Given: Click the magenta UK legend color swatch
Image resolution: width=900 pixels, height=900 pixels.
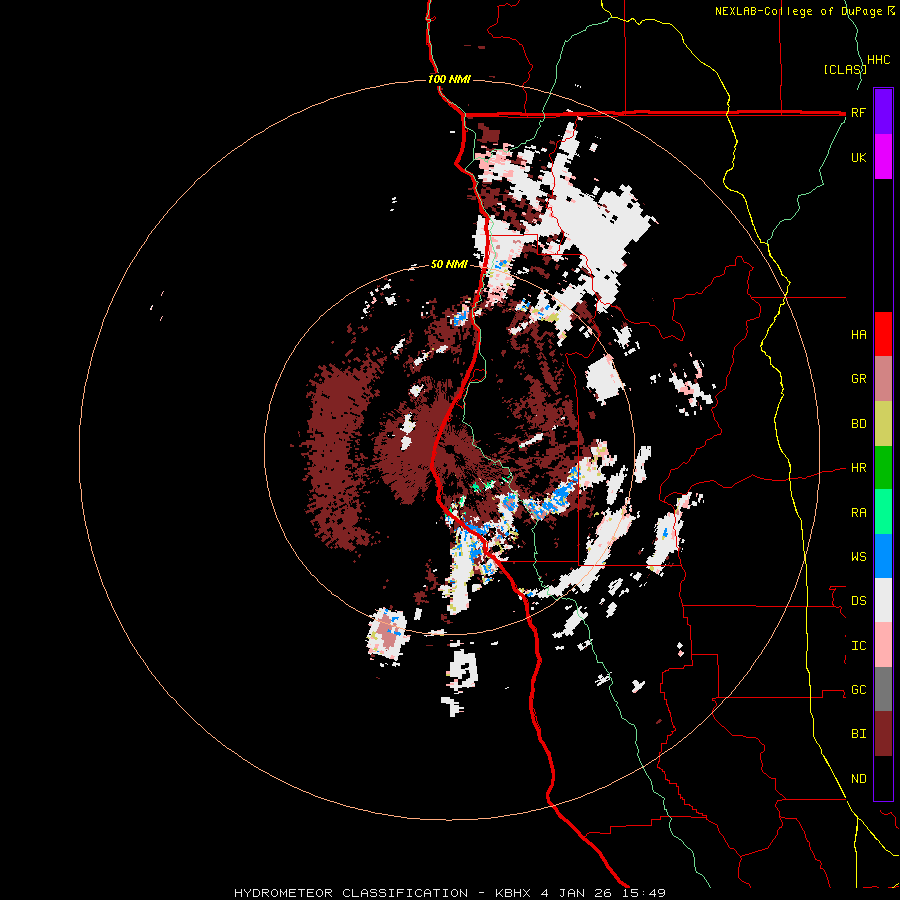Looking at the screenshot, I should [883, 156].
